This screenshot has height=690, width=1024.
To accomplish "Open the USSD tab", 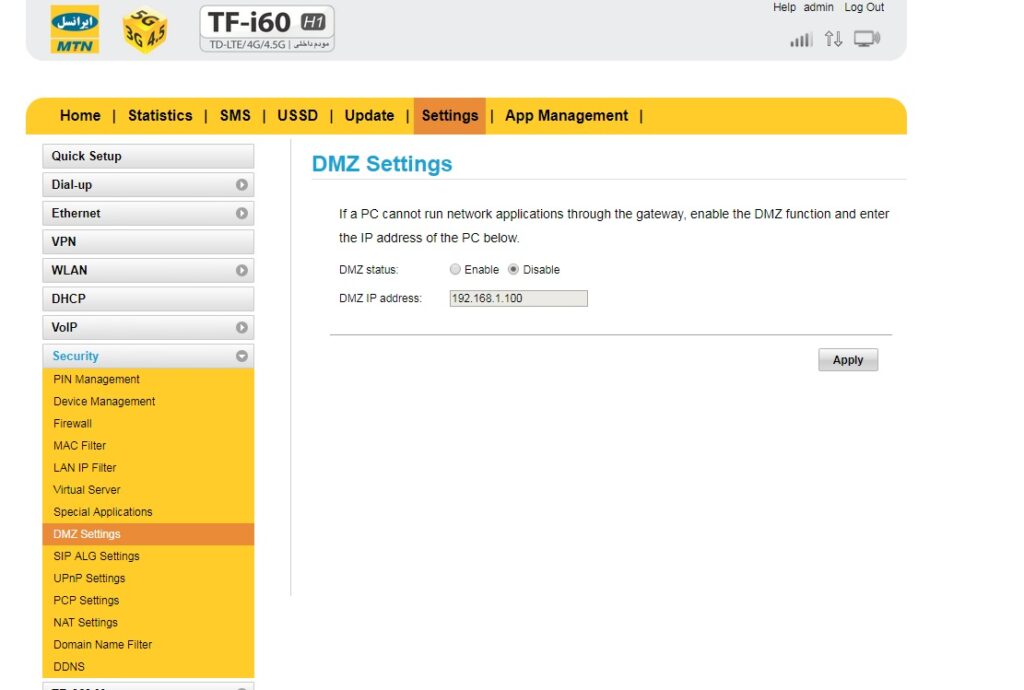I will coord(298,116).
